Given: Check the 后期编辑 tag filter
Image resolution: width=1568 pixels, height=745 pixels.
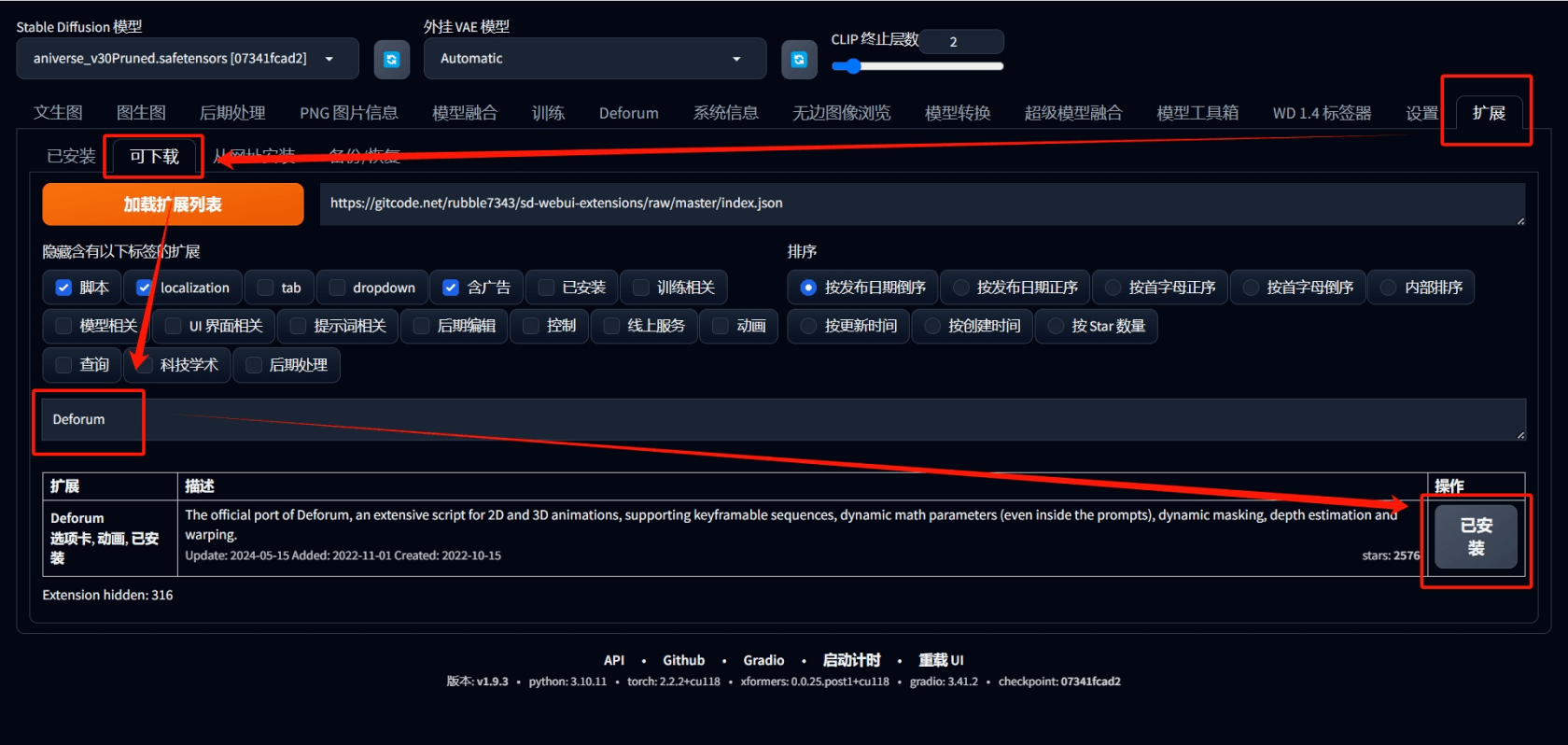Looking at the screenshot, I should click(421, 326).
